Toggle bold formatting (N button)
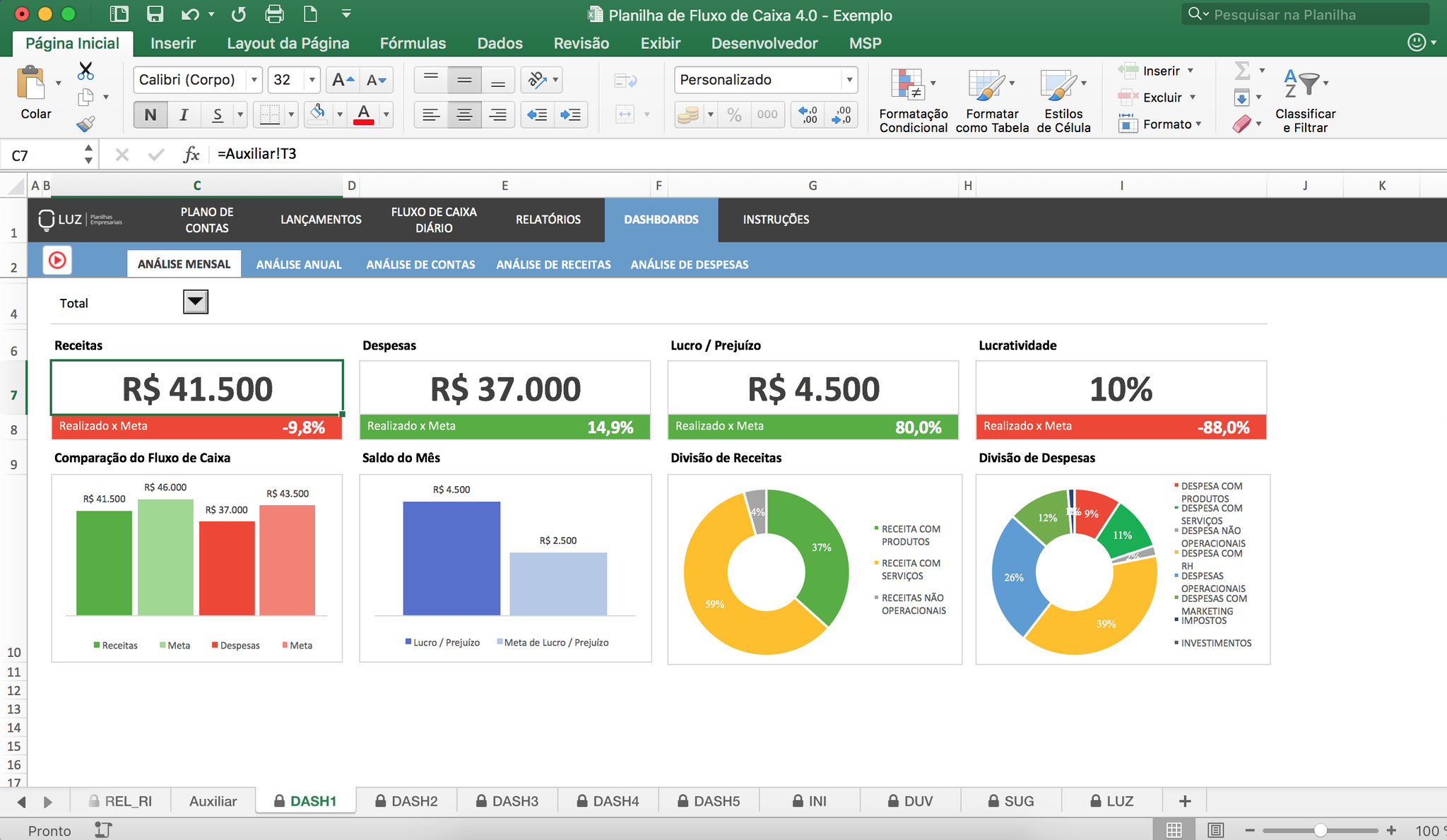 (x=150, y=114)
